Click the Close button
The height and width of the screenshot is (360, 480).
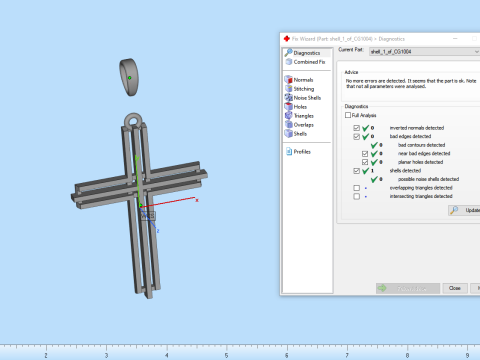455,288
